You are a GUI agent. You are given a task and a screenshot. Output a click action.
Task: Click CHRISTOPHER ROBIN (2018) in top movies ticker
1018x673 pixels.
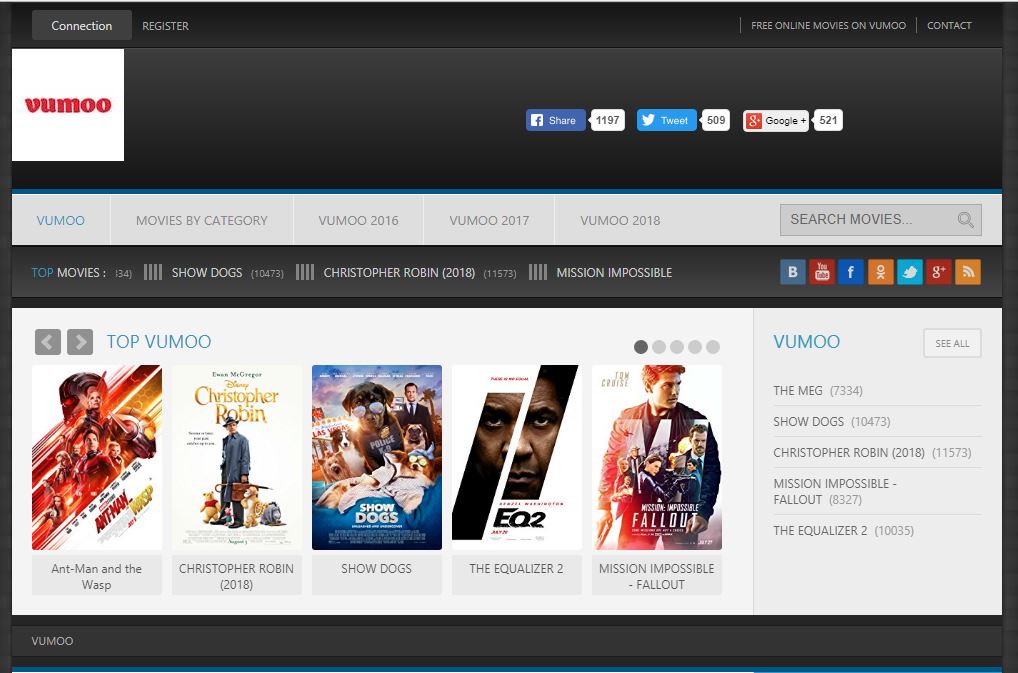pos(399,273)
